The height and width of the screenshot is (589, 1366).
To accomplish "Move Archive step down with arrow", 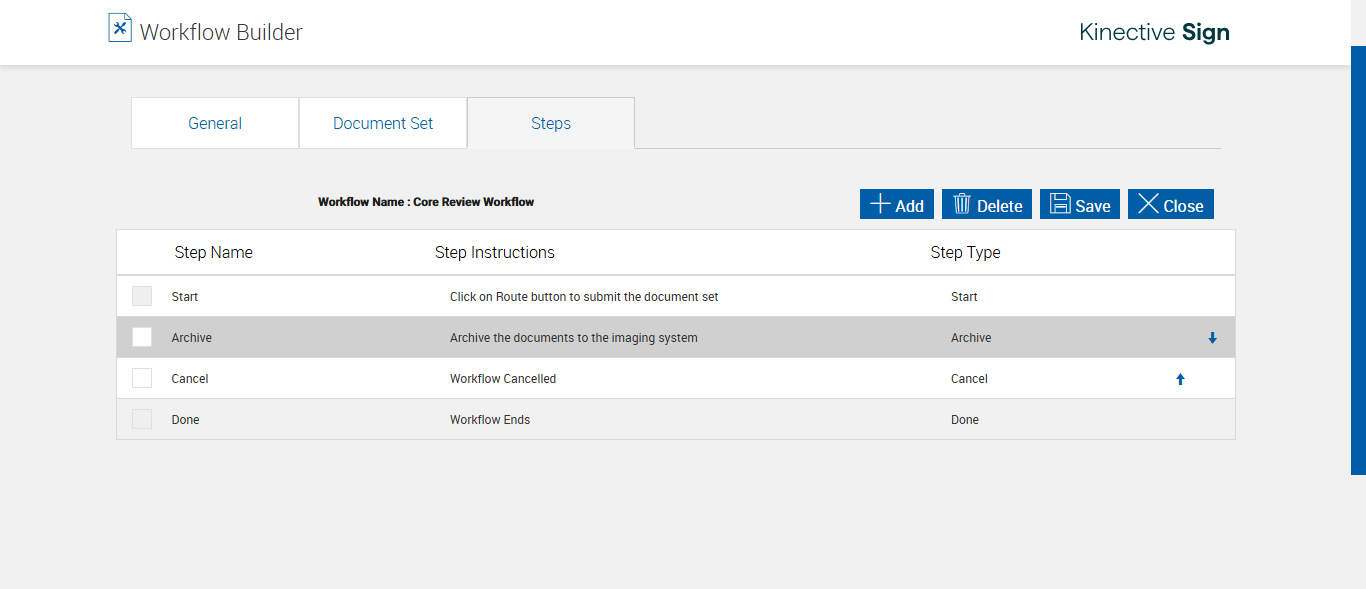I will click(1212, 338).
